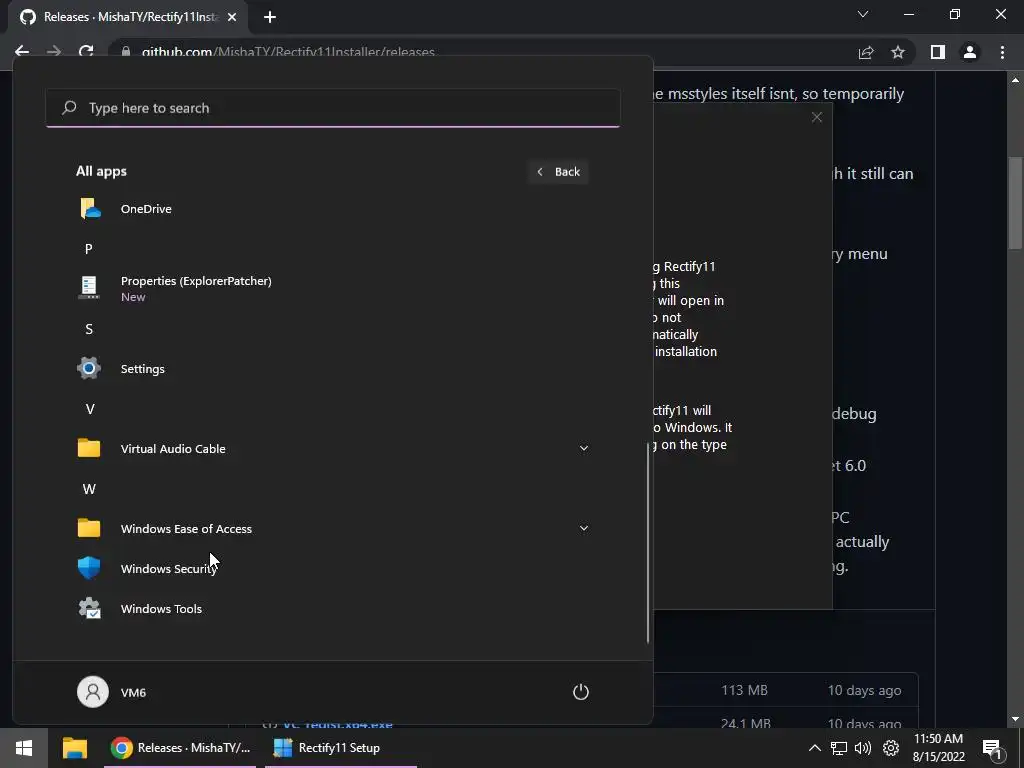The image size is (1024, 768).
Task: Click the taskbar clock showing 11:50 AM
Action: coord(938,748)
